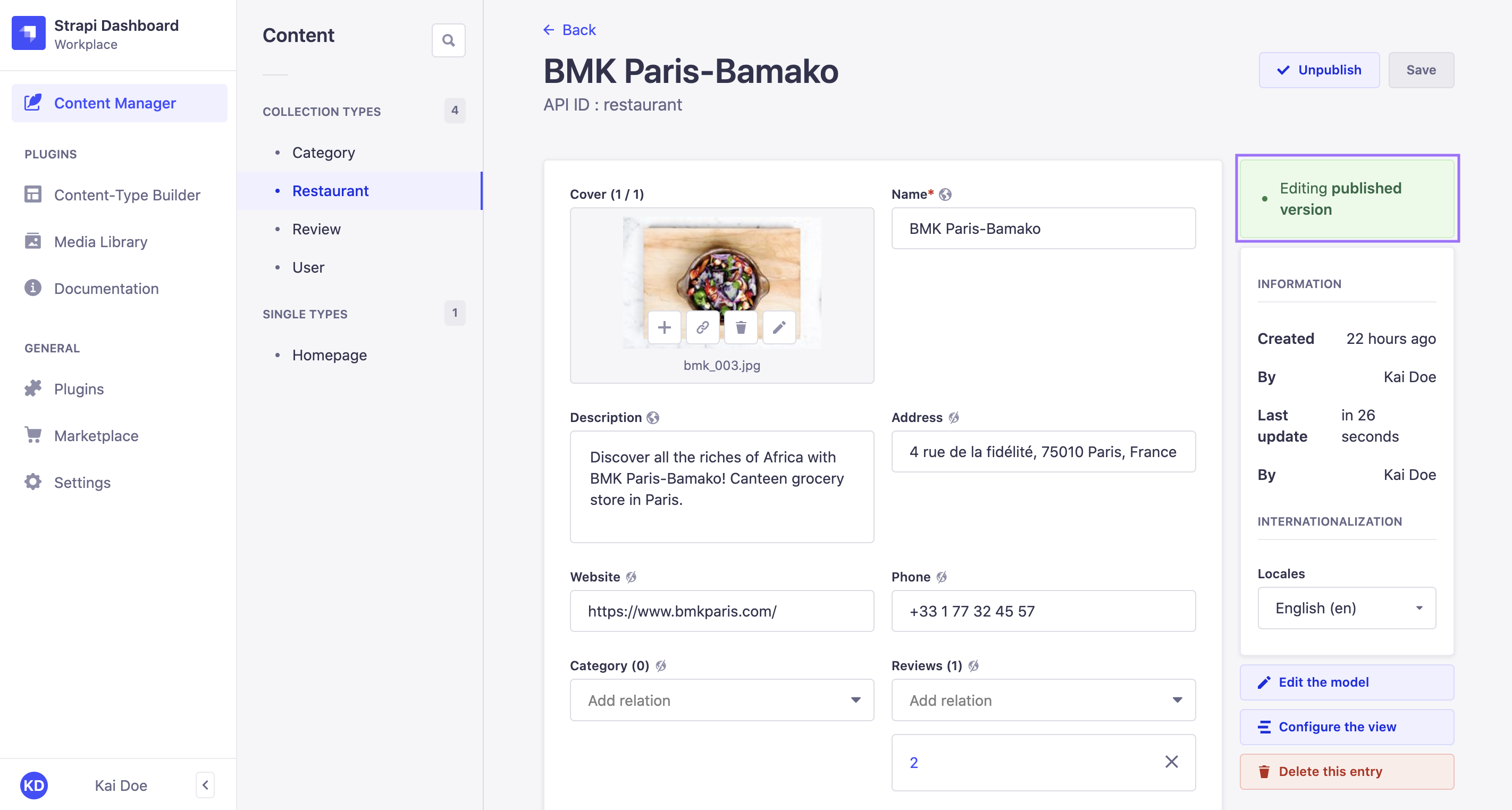Select the Review collection type
This screenshot has width=1512, height=810.
pyautogui.click(x=316, y=229)
